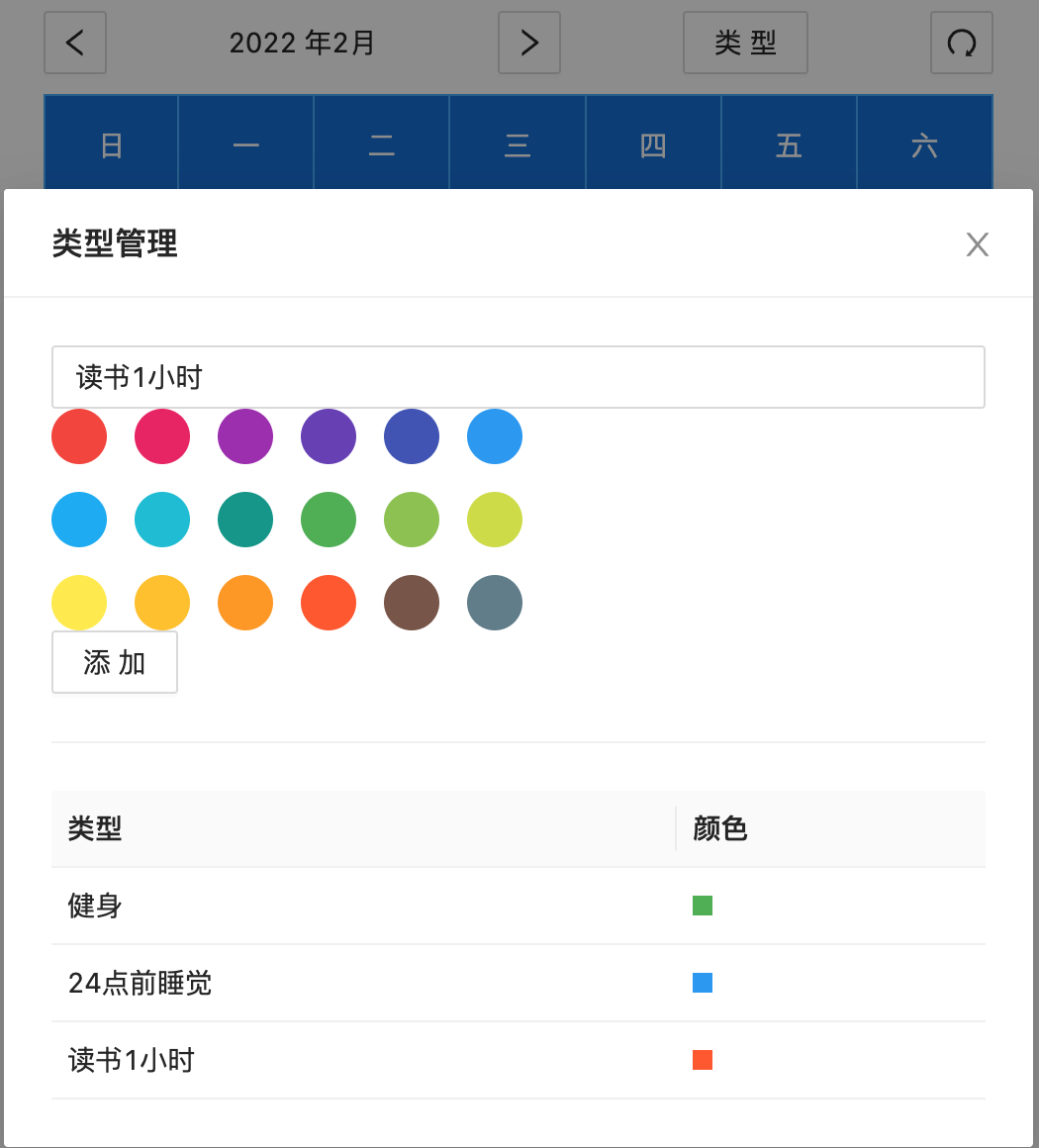
Task: Select the bright yellow color swatch
Action: (79, 603)
